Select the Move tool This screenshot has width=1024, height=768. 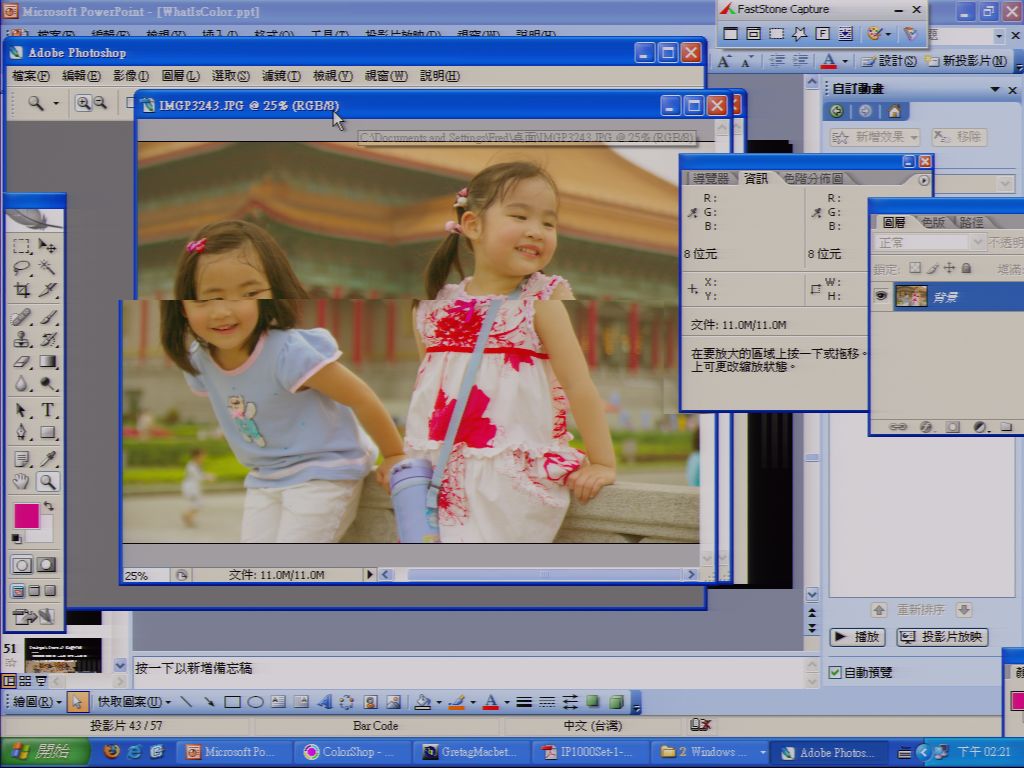[48, 246]
